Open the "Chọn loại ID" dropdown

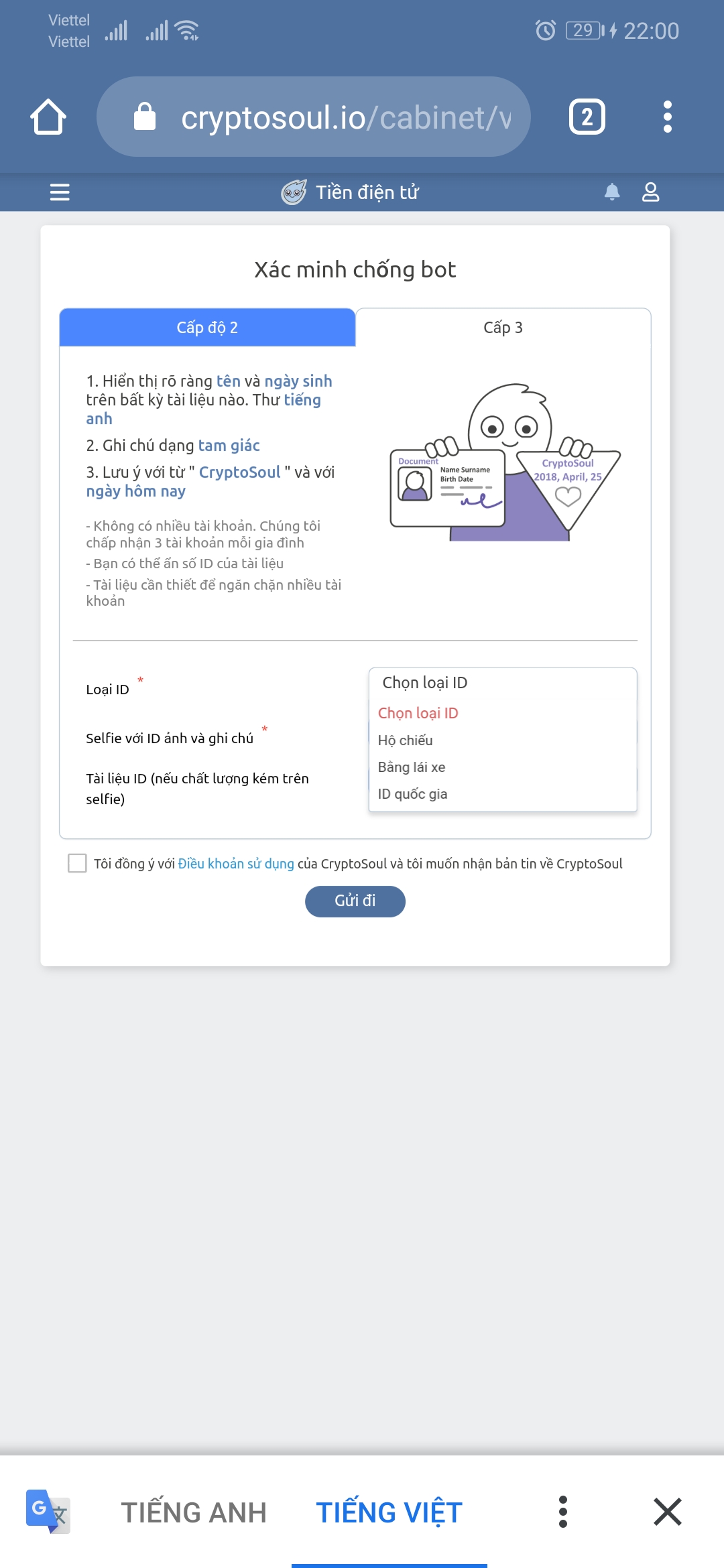coord(502,683)
